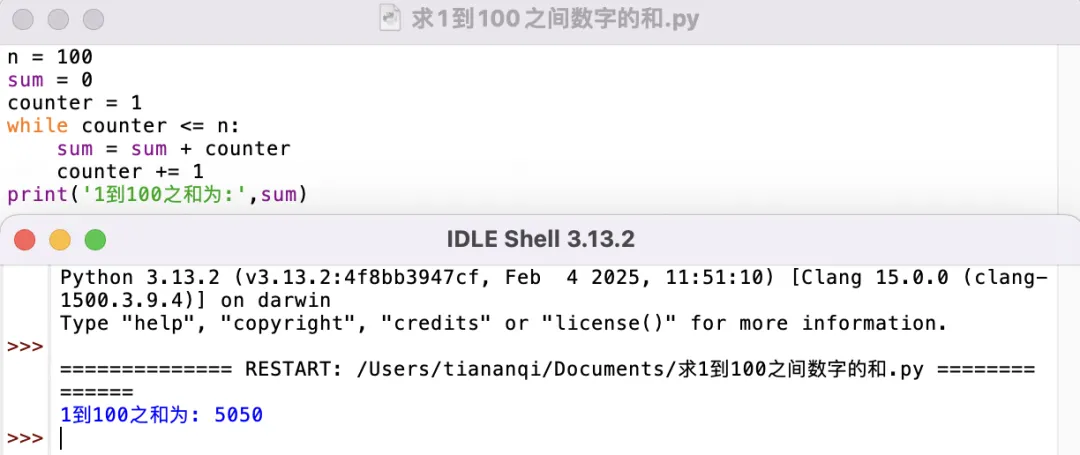
Task: Place cursor on the n = 100 line
Action: [x=50, y=56]
